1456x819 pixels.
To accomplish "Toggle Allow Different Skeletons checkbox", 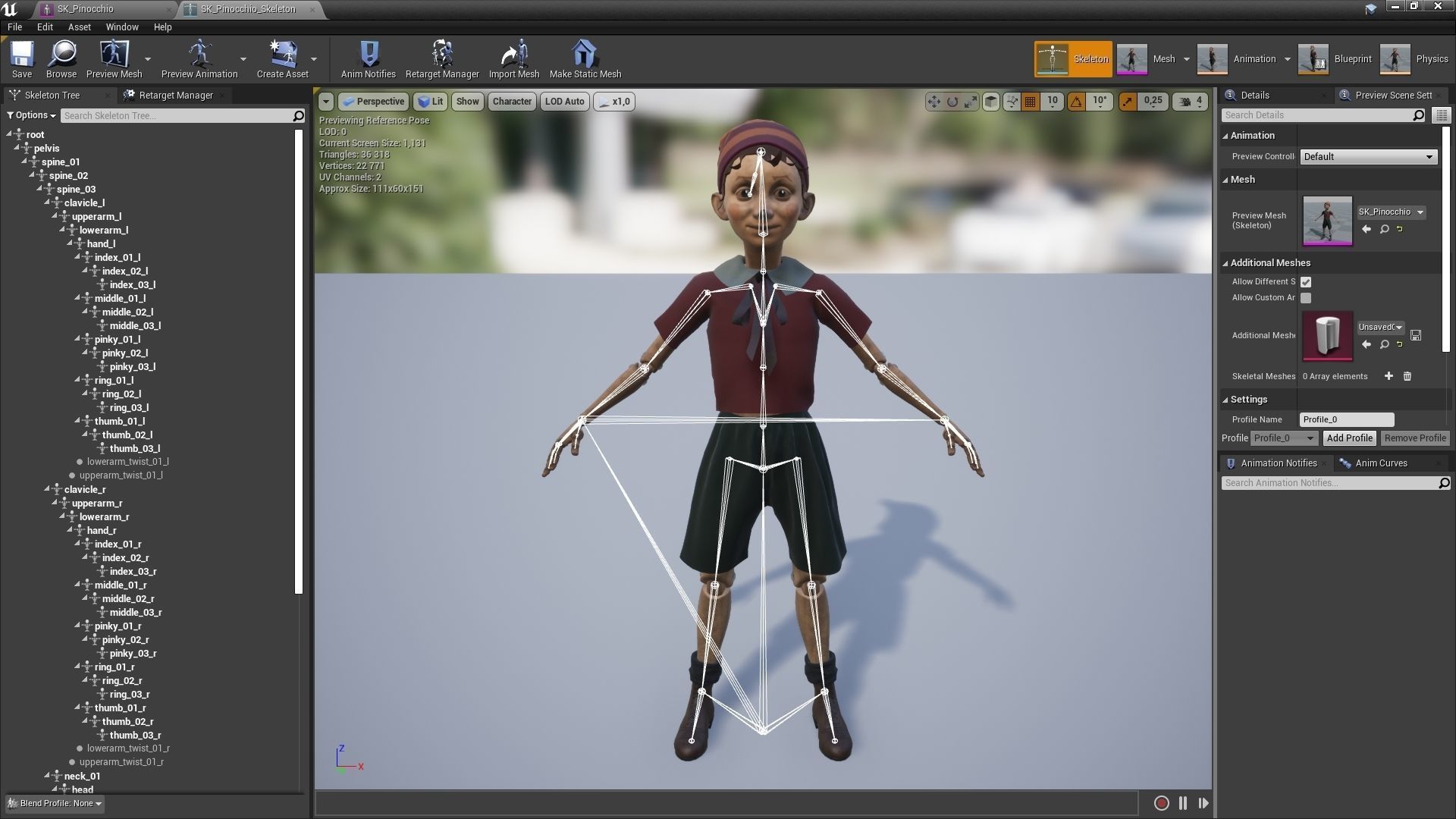I will point(1306,281).
